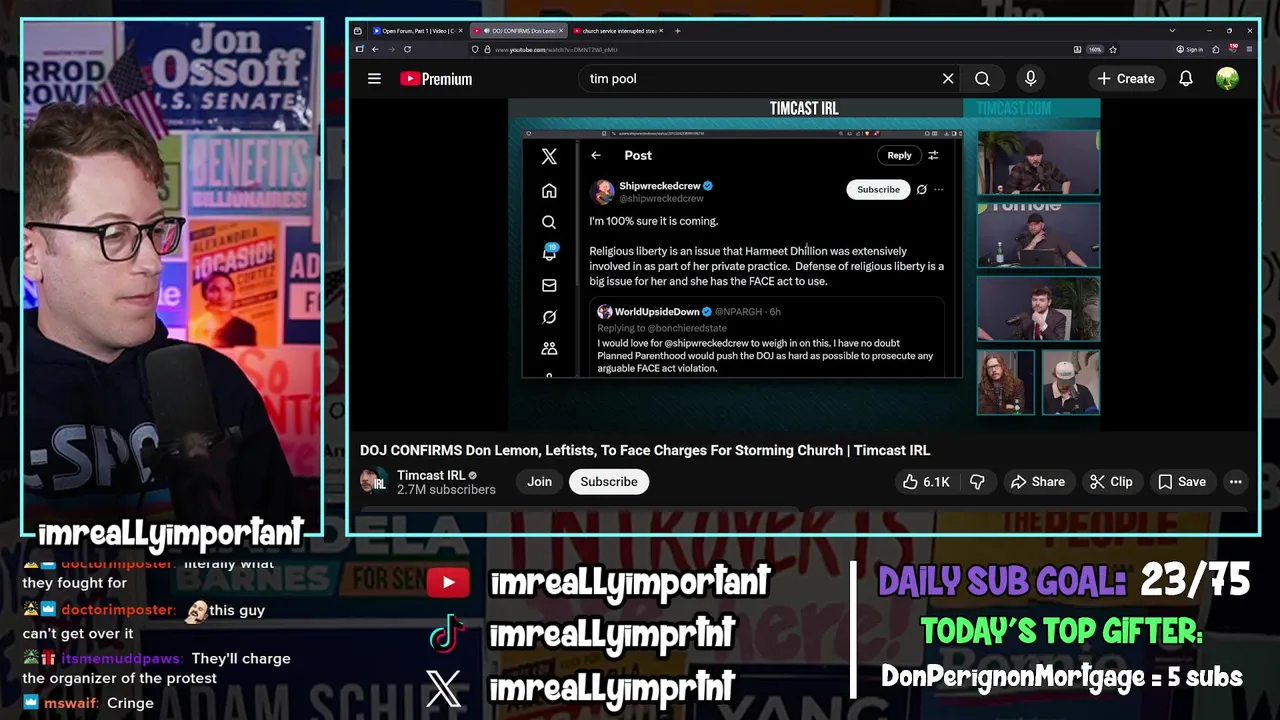Open the browser application hamburger menu

1249,49
